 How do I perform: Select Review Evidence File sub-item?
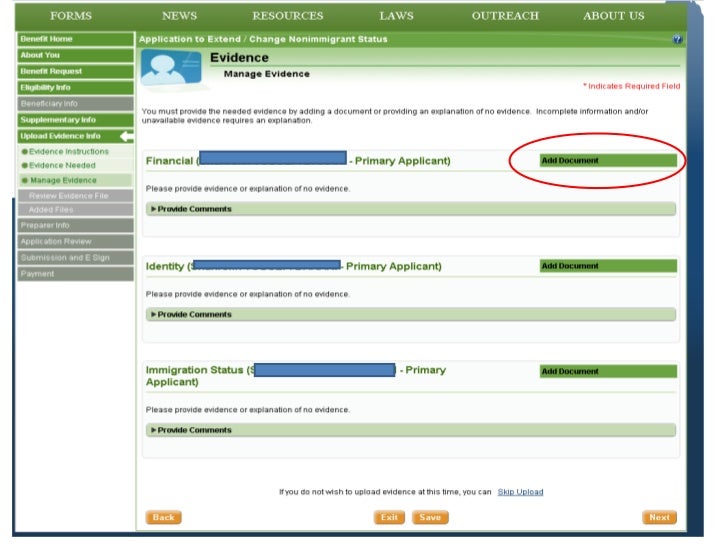pos(76,195)
